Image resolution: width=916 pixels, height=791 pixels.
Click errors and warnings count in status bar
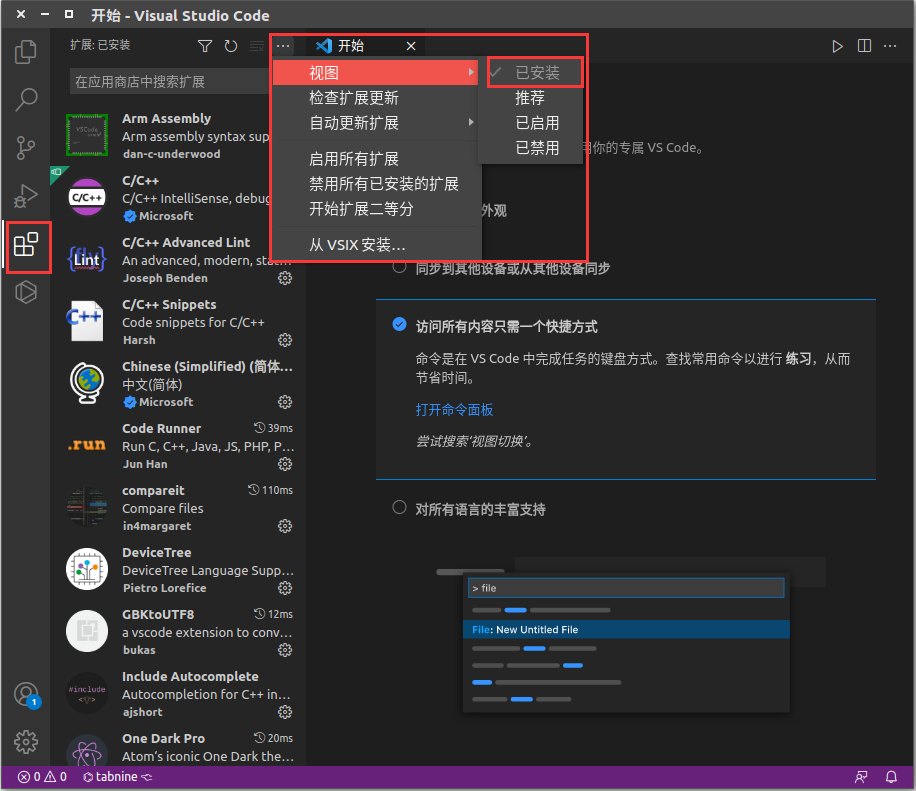tap(42, 777)
